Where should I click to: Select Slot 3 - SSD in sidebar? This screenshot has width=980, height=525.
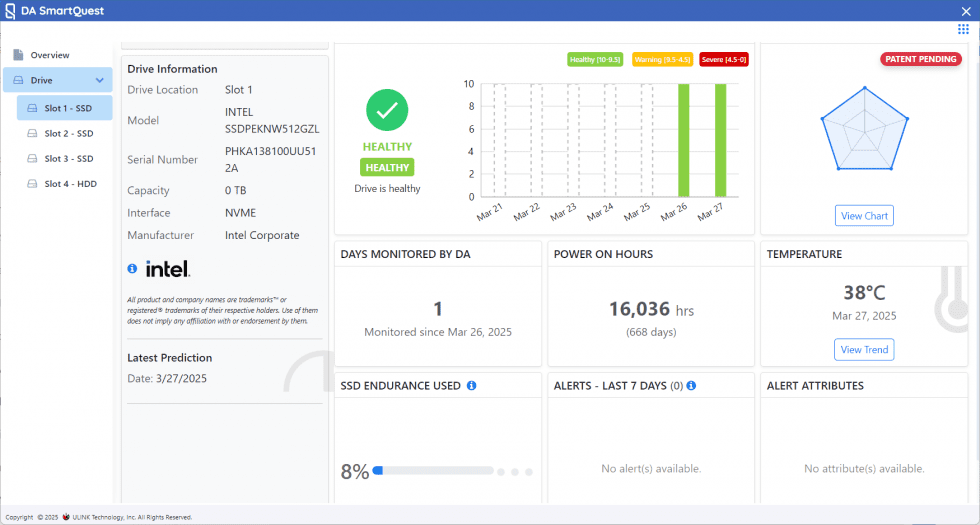coord(68,159)
